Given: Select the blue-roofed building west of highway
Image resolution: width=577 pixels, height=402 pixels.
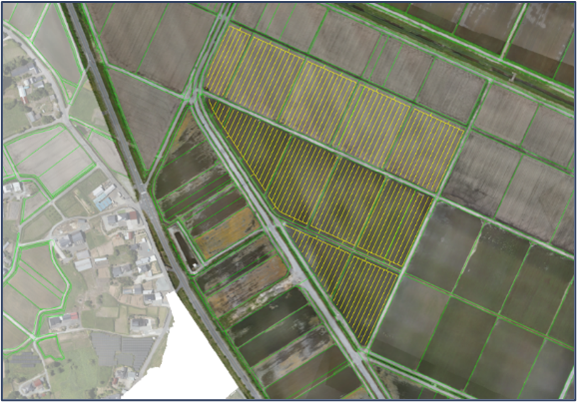Looking at the screenshot, I should (x=103, y=203).
